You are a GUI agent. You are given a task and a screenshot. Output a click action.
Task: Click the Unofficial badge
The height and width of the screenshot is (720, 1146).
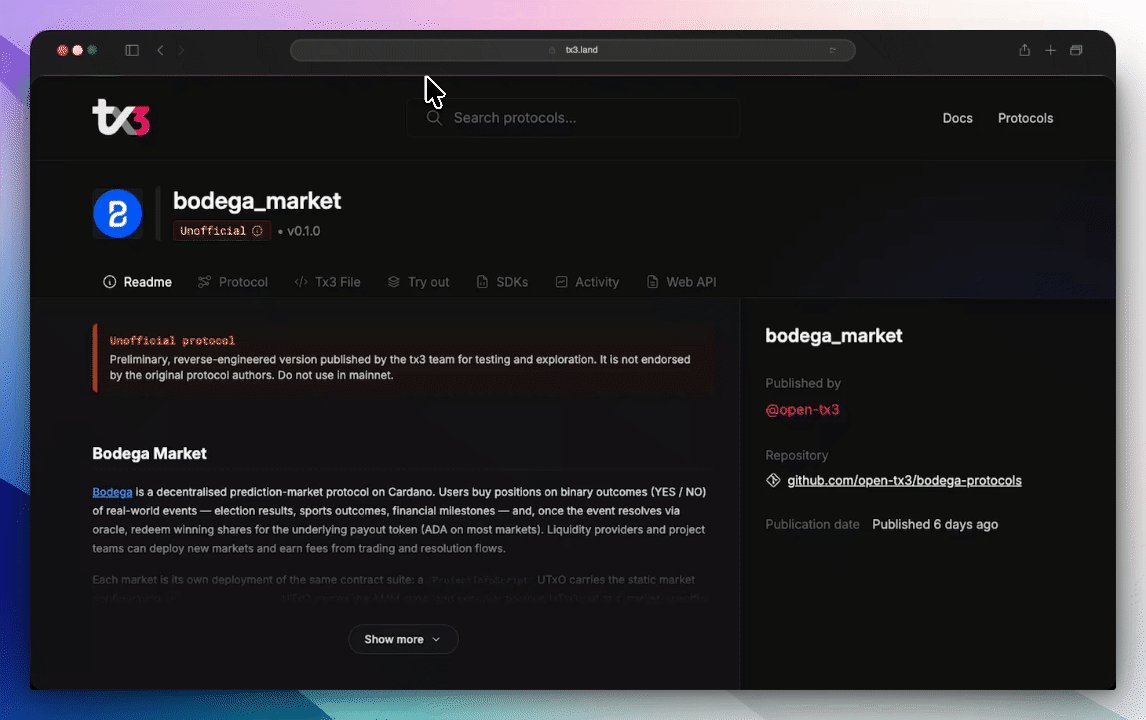[x=221, y=231]
